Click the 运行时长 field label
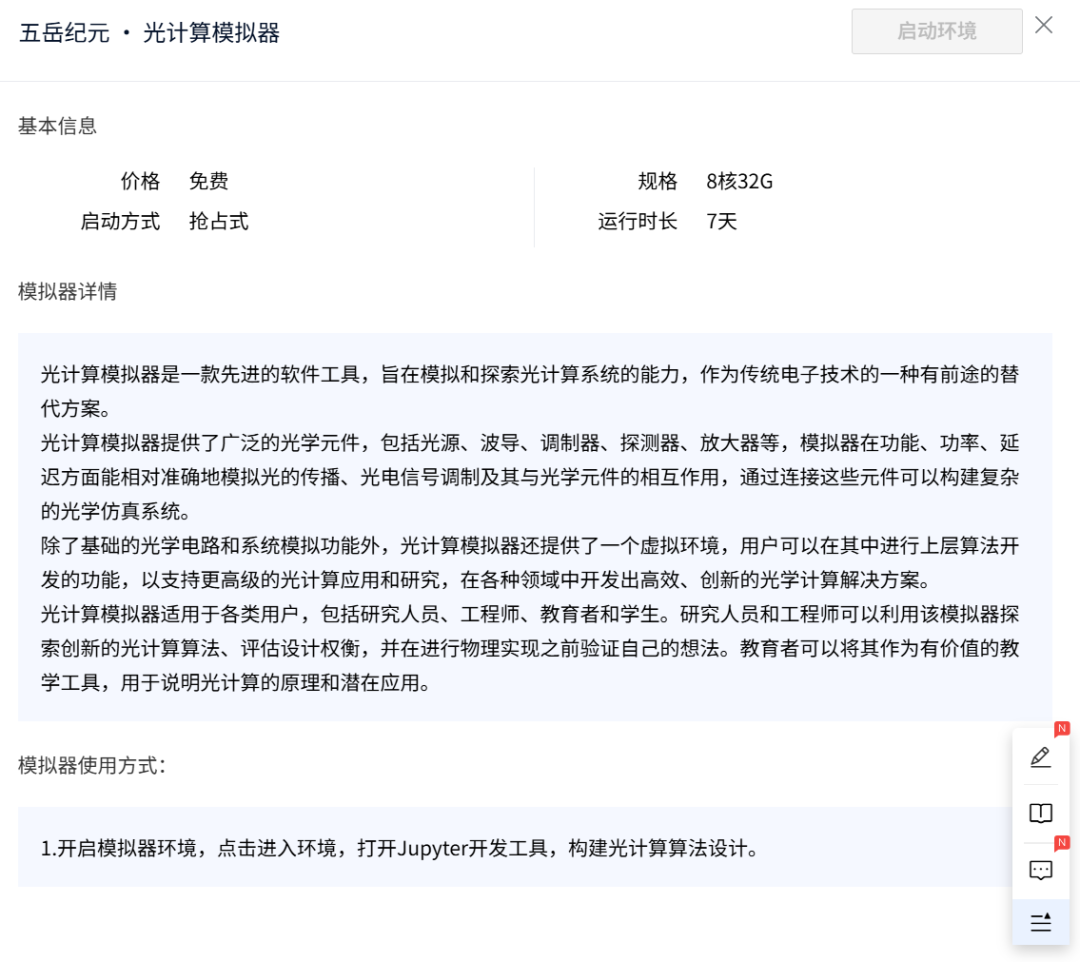 [637, 221]
